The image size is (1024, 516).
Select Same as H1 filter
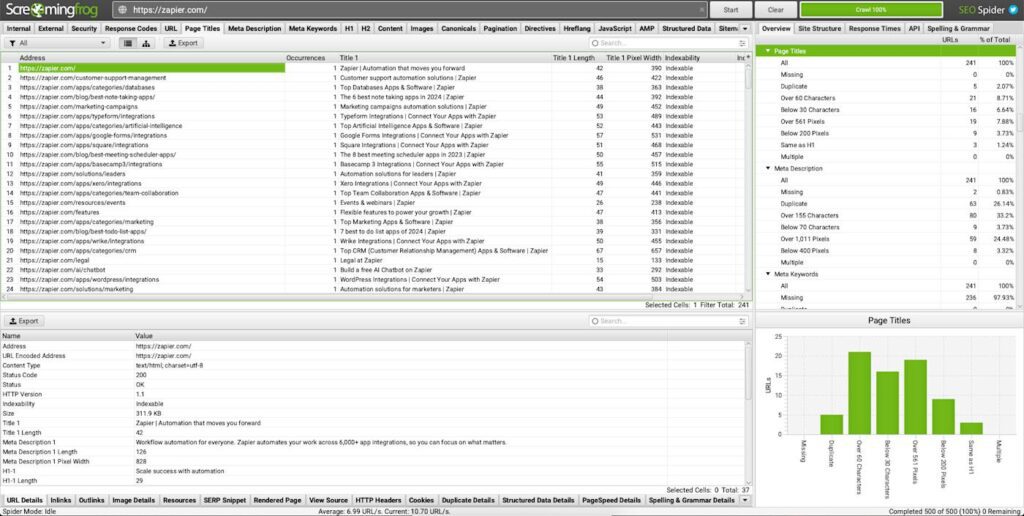[797, 145]
